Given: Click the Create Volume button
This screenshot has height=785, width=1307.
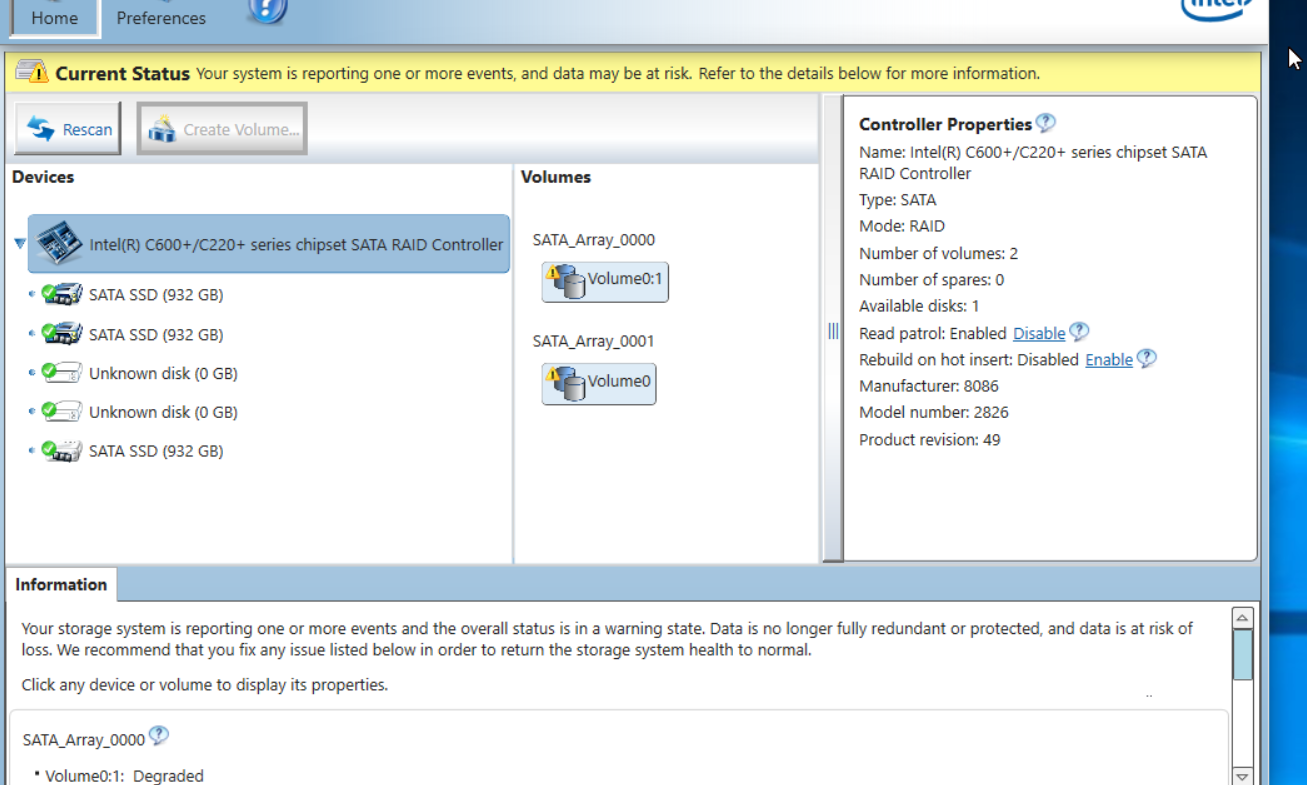Looking at the screenshot, I should 222,129.
